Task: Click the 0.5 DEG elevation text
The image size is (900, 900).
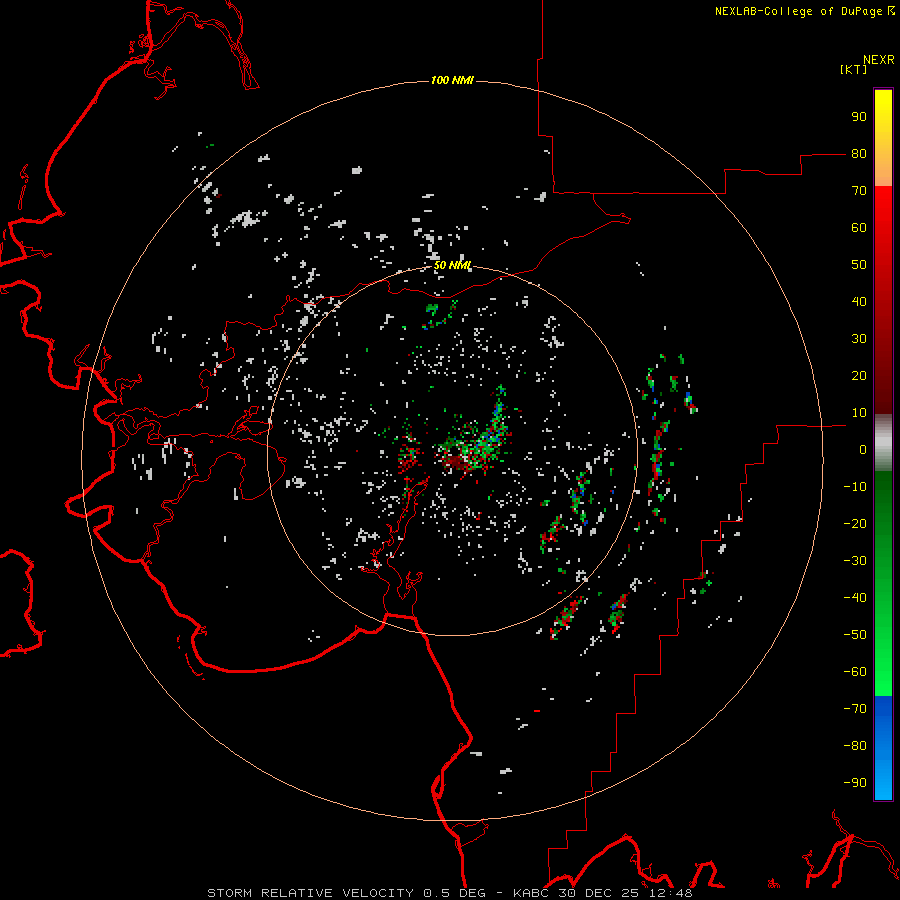Action: pos(455,893)
